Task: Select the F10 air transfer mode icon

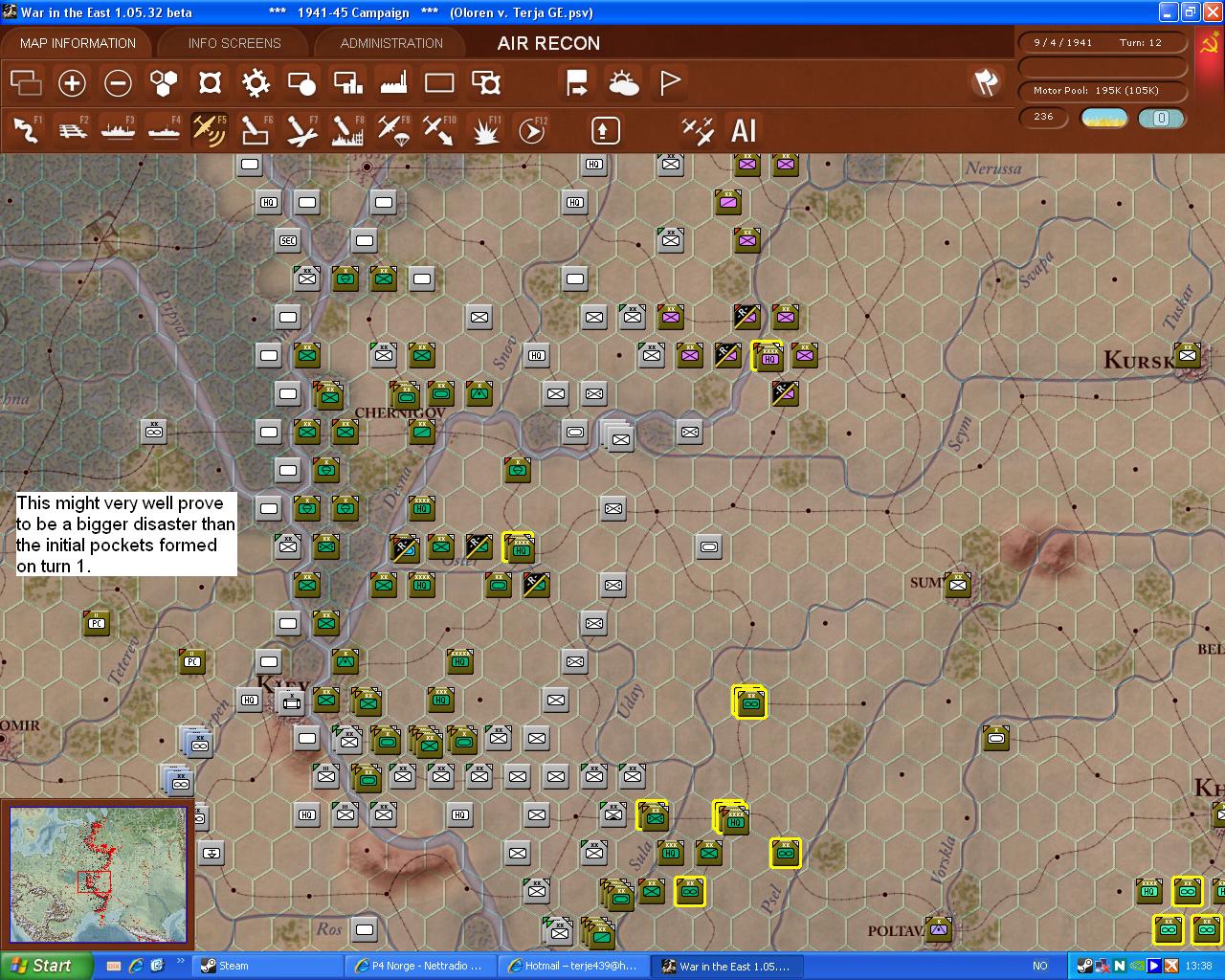Action: click(439, 129)
